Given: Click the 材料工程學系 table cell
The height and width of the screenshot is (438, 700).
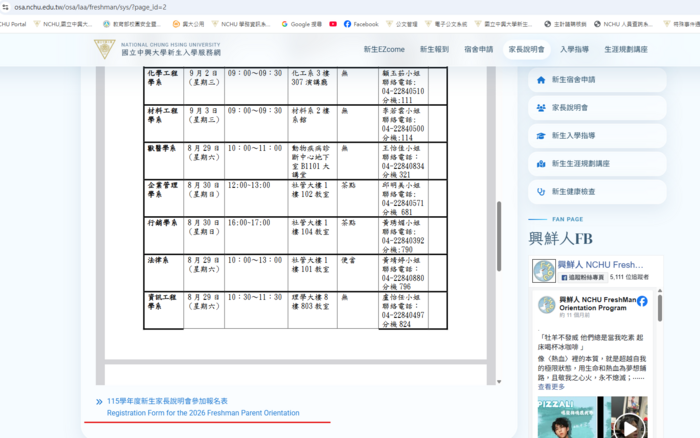Looking at the screenshot, I should click(x=163, y=124).
